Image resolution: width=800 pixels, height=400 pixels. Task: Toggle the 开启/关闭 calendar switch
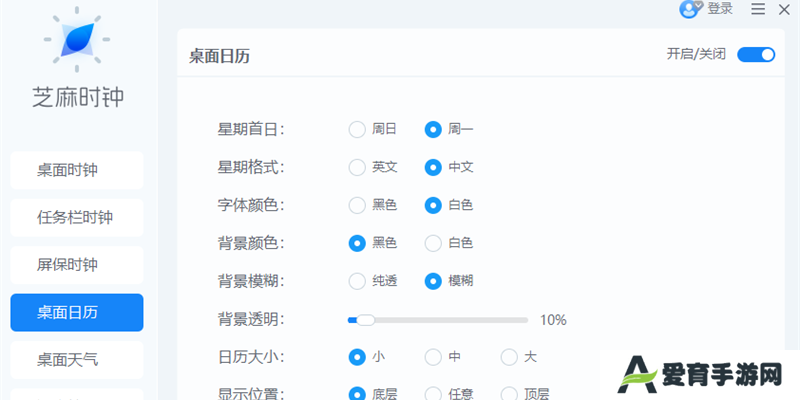pos(756,55)
